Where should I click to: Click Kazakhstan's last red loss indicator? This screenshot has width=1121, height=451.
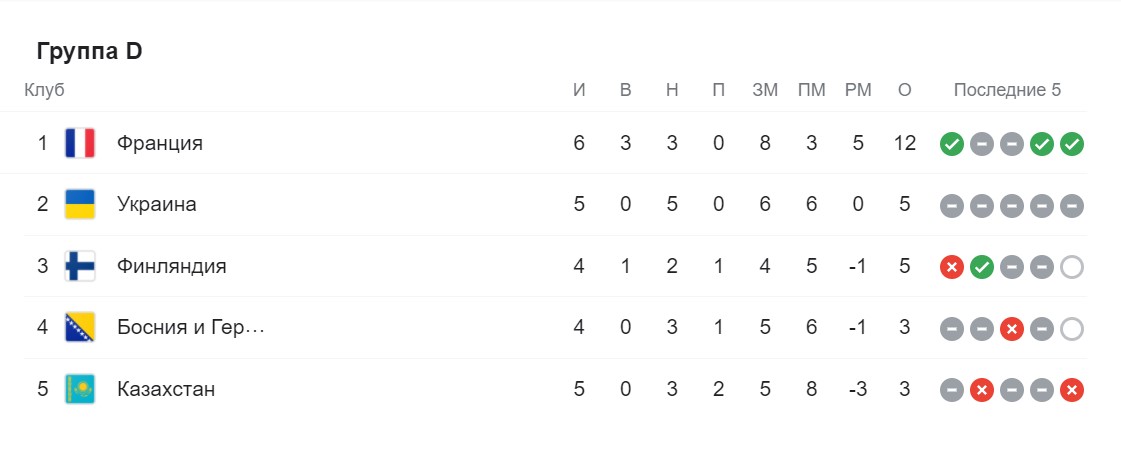pyautogui.click(x=1072, y=391)
